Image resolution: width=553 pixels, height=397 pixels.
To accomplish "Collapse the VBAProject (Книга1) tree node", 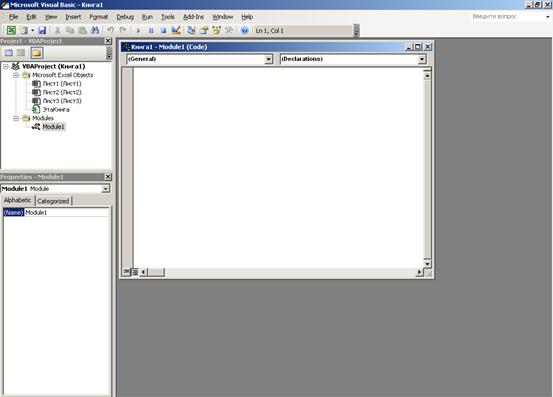I will tap(6, 66).
